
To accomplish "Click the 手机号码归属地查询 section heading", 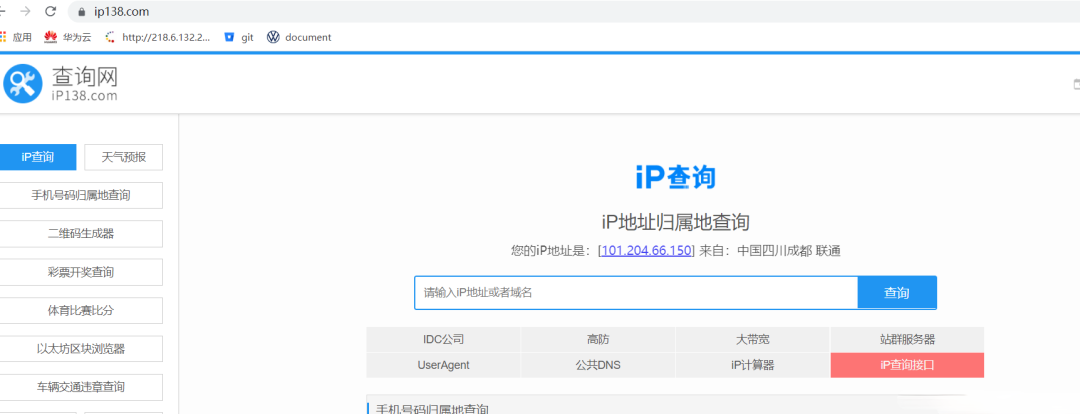I will [x=433, y=409].
